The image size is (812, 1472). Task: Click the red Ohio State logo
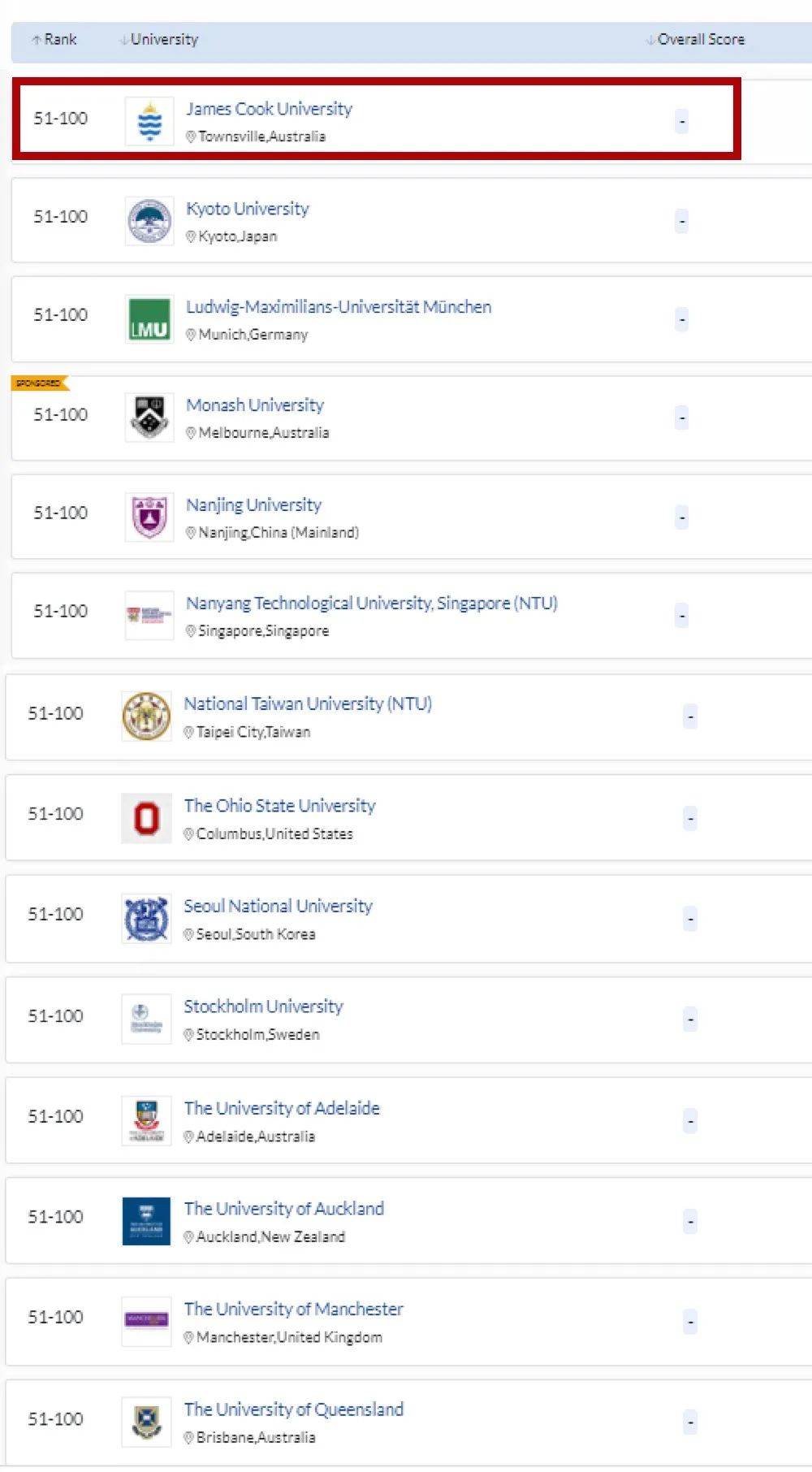point(146,818)
